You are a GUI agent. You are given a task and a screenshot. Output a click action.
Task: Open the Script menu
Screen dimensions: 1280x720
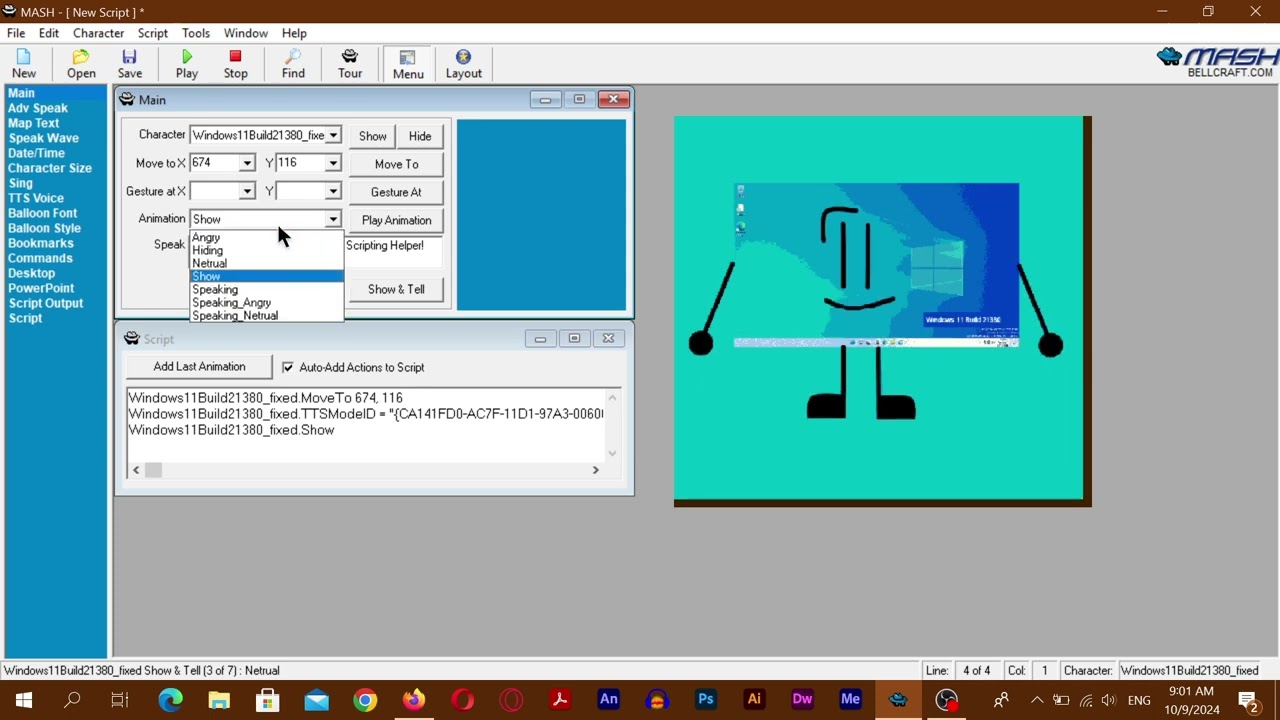click(x=153, y=33)
